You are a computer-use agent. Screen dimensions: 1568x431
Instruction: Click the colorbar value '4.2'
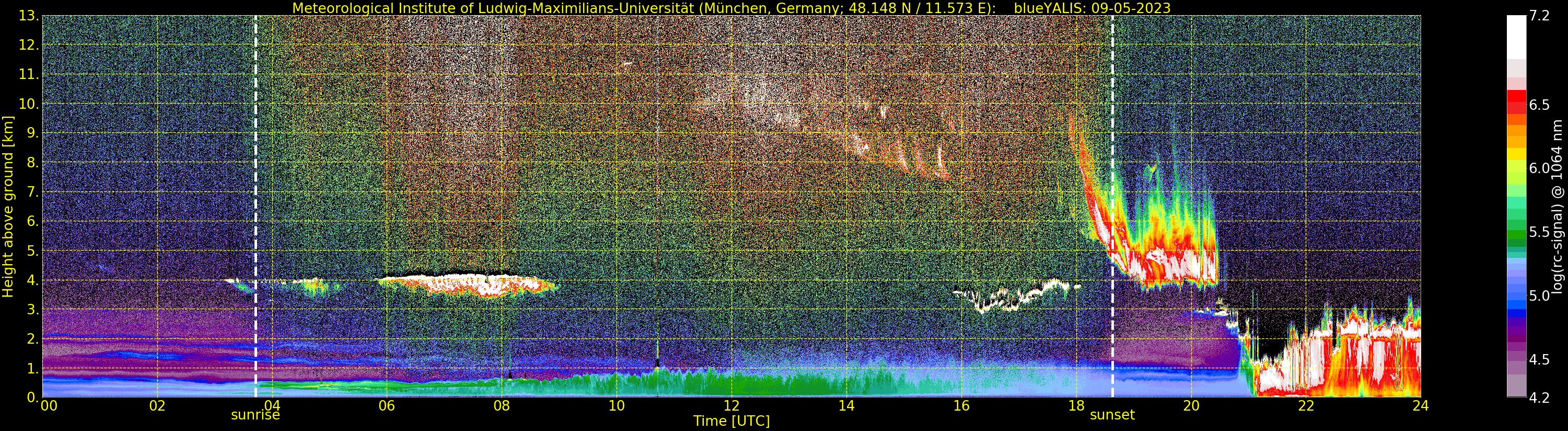pyautogui.click(x=1539, y=398)
